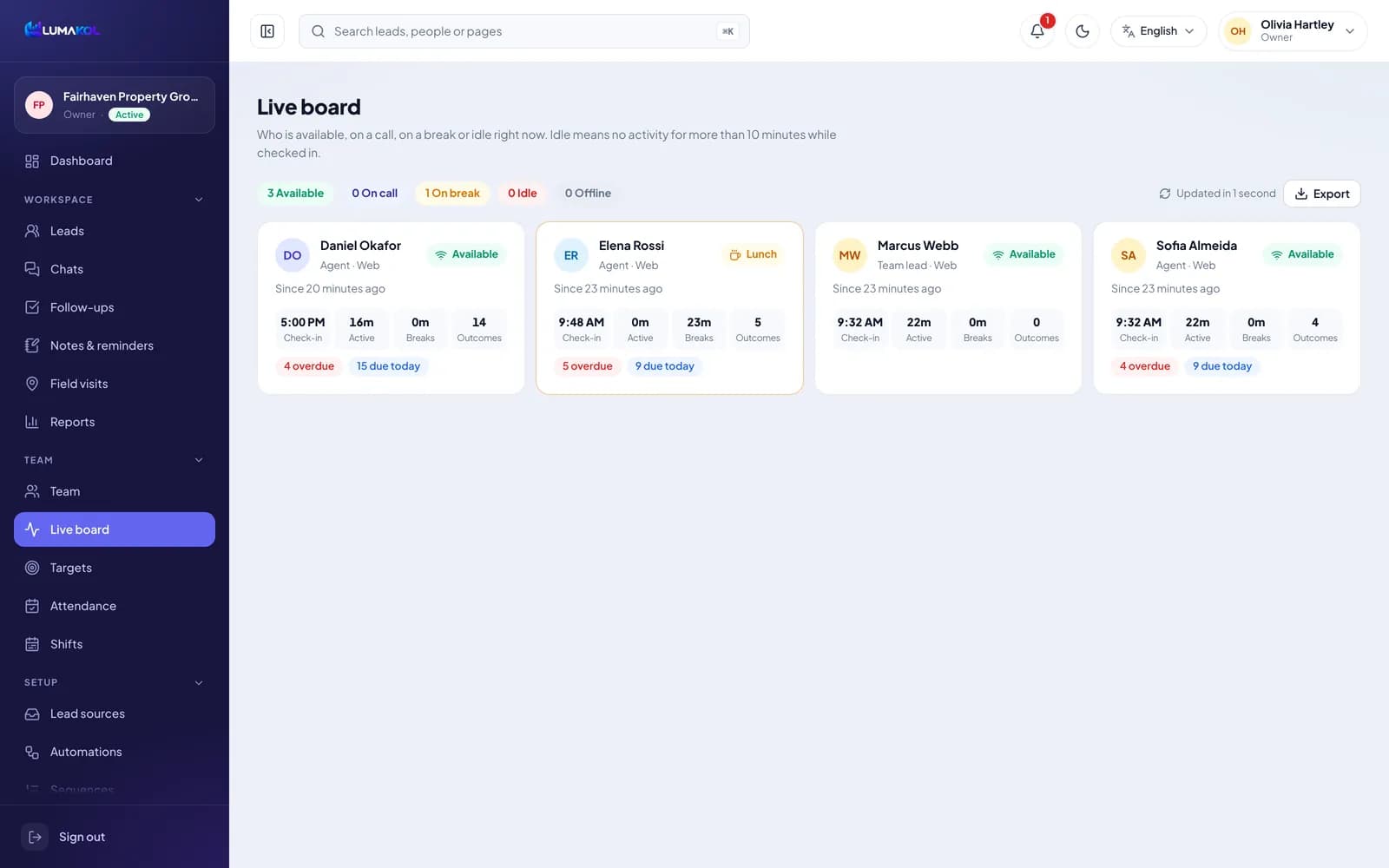Open Leads page
This screenshot has width=1389, height=868.
coord(115,231)
